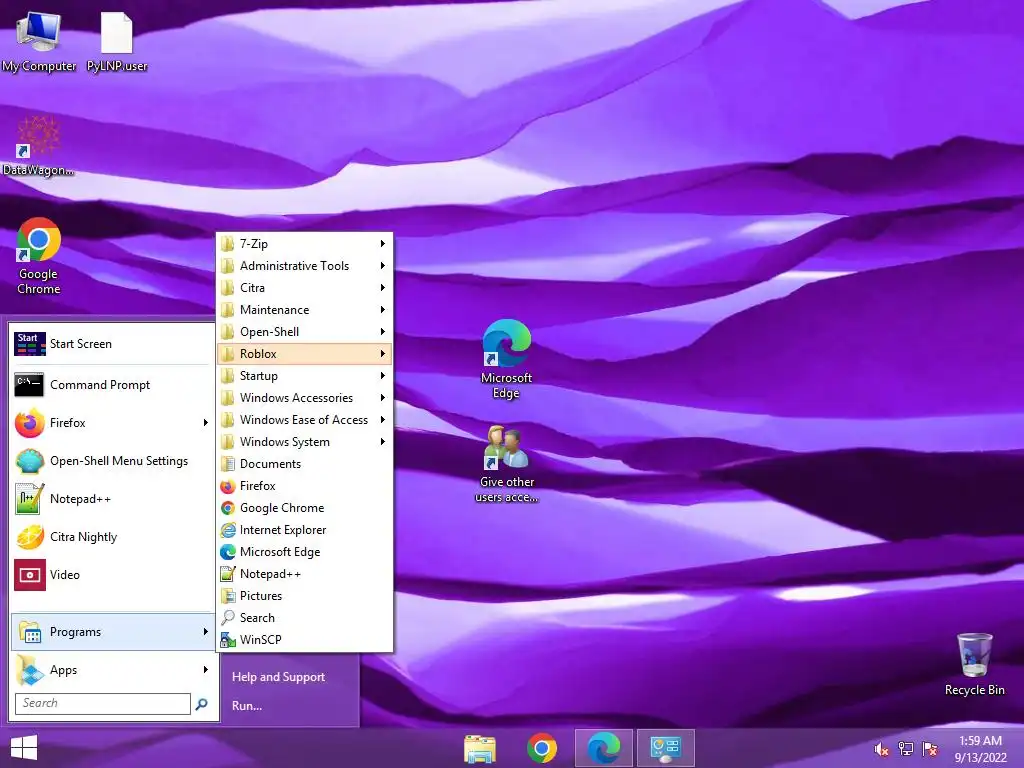
Task: Expand Firefox jump list arrow
Action: tap(206, 423)
